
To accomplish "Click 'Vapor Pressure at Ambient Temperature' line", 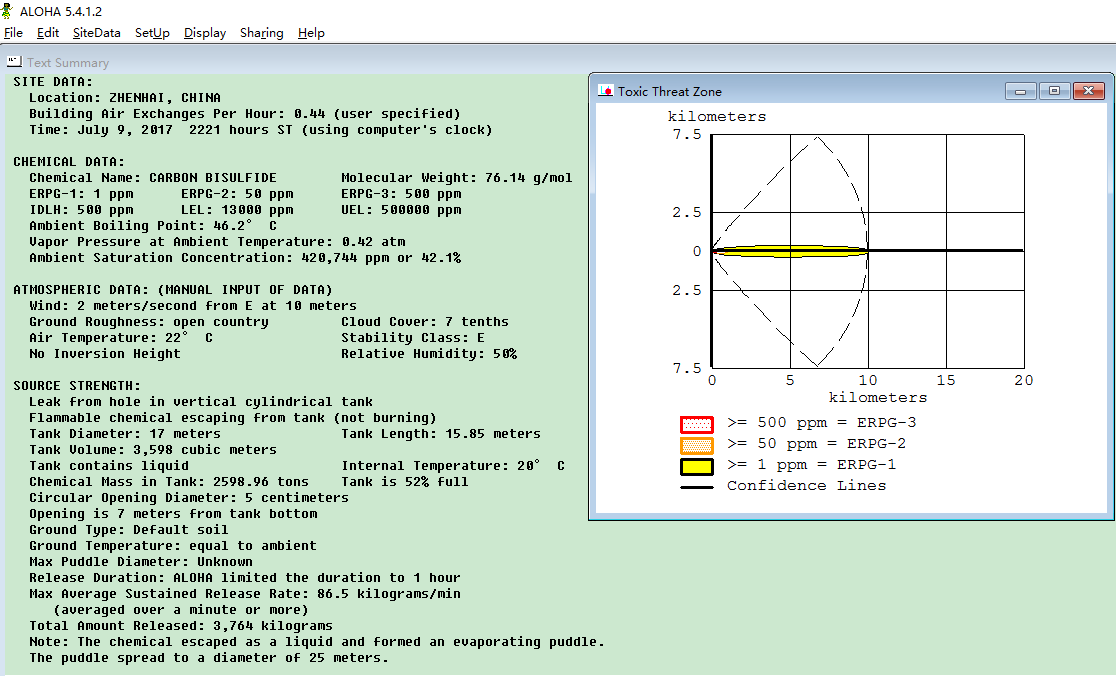I will [x=217, y=242].
